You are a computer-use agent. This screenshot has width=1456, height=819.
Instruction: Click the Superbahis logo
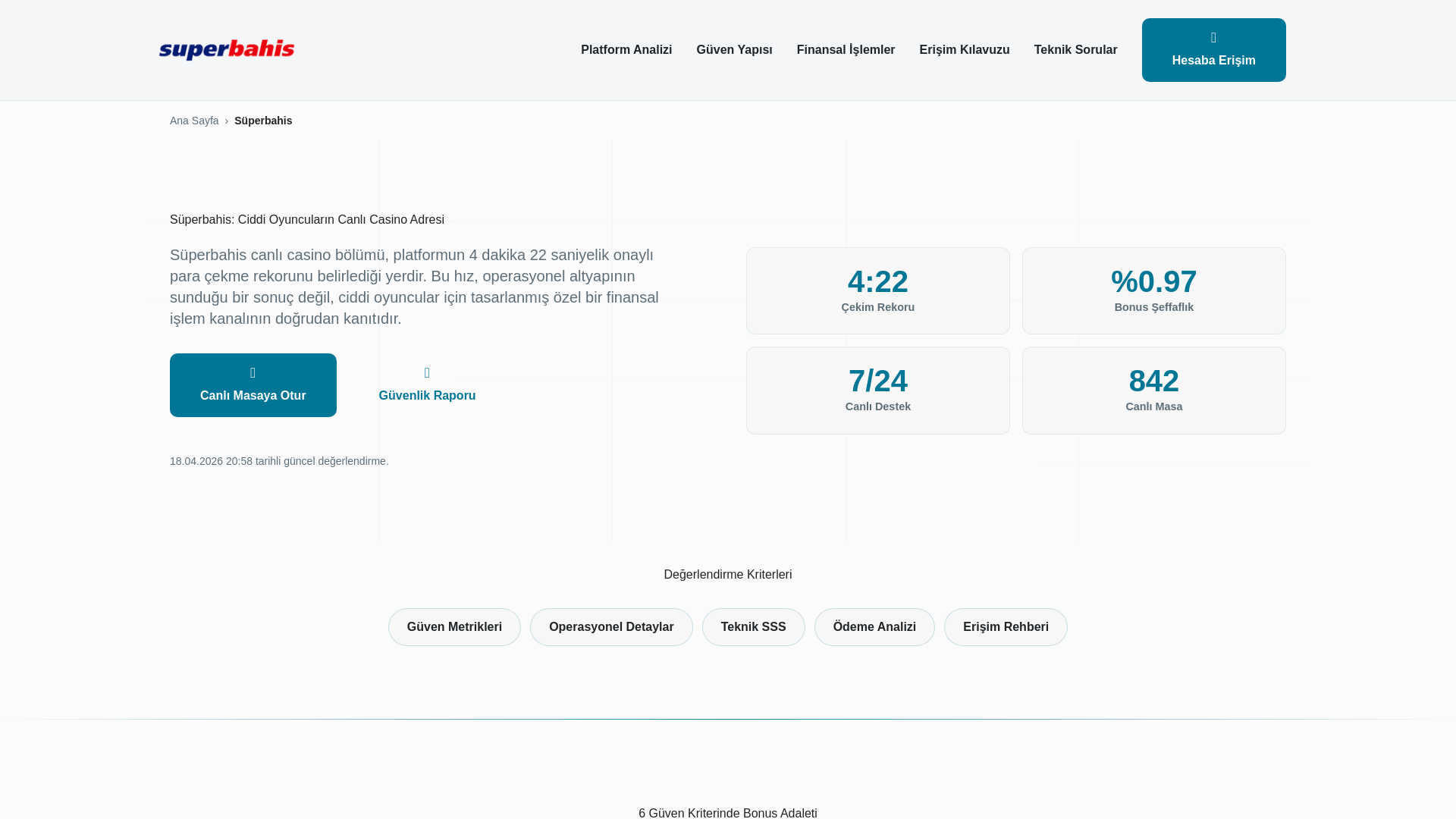[227, 50]
